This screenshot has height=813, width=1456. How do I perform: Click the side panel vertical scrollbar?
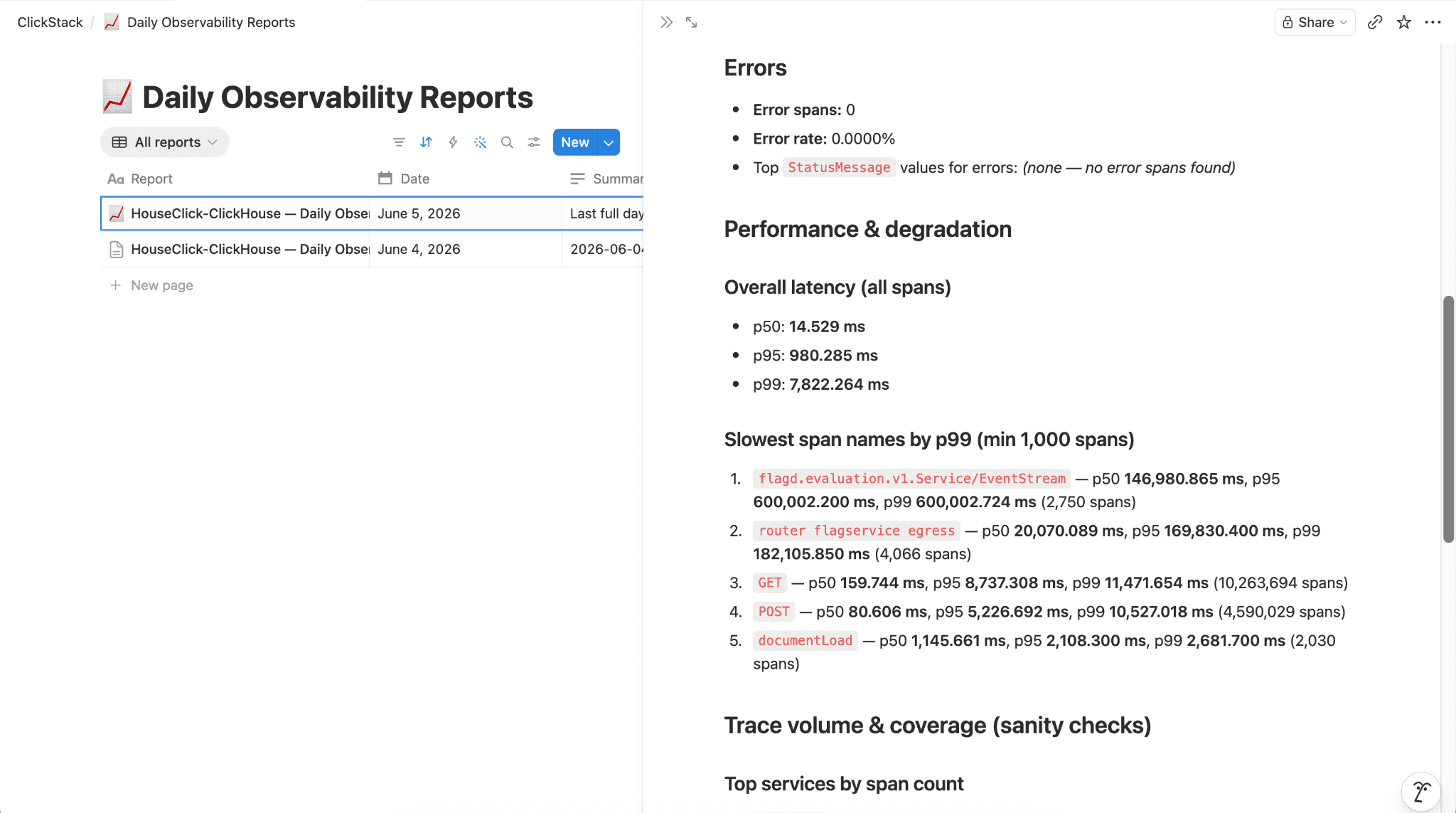1448,419
